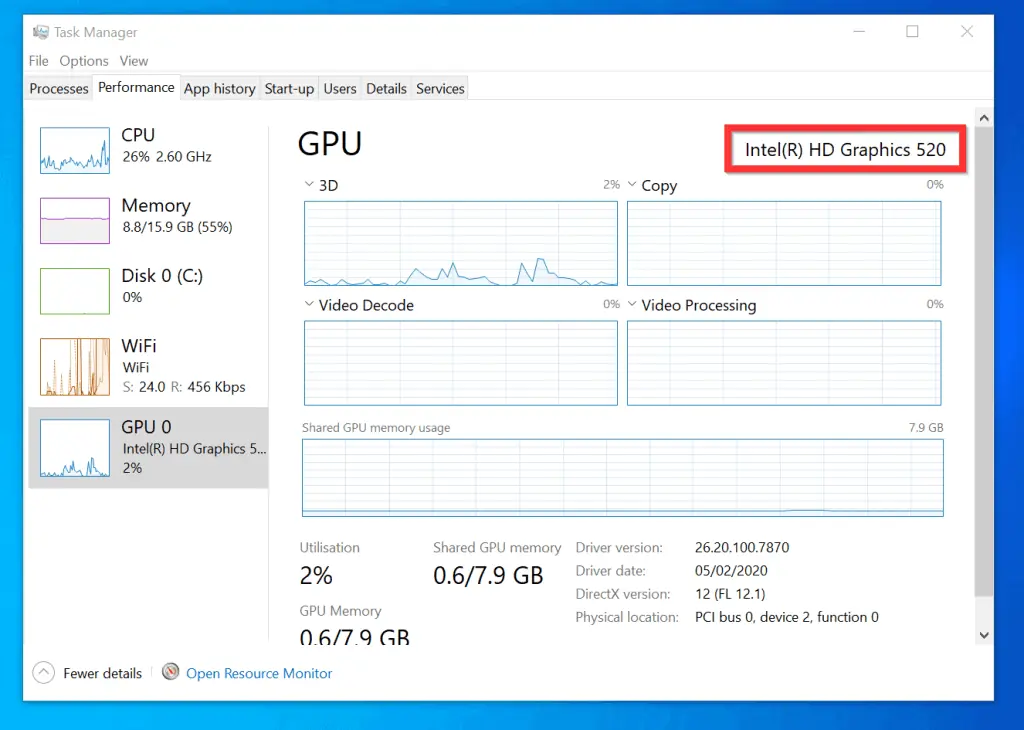The image size is (1024, 730).
Task: Click the circular chevron beside Fewer details
Action: click(x=43, y=673)
